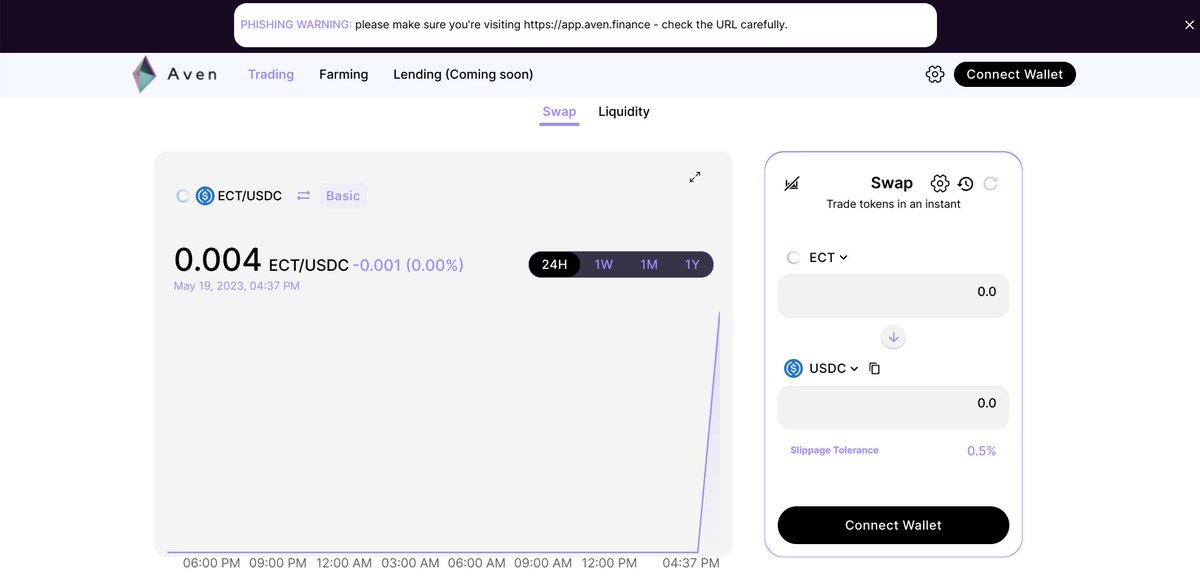
Task: Click the USDC coin icon in swap panel
Action: [x=793, y=368]
